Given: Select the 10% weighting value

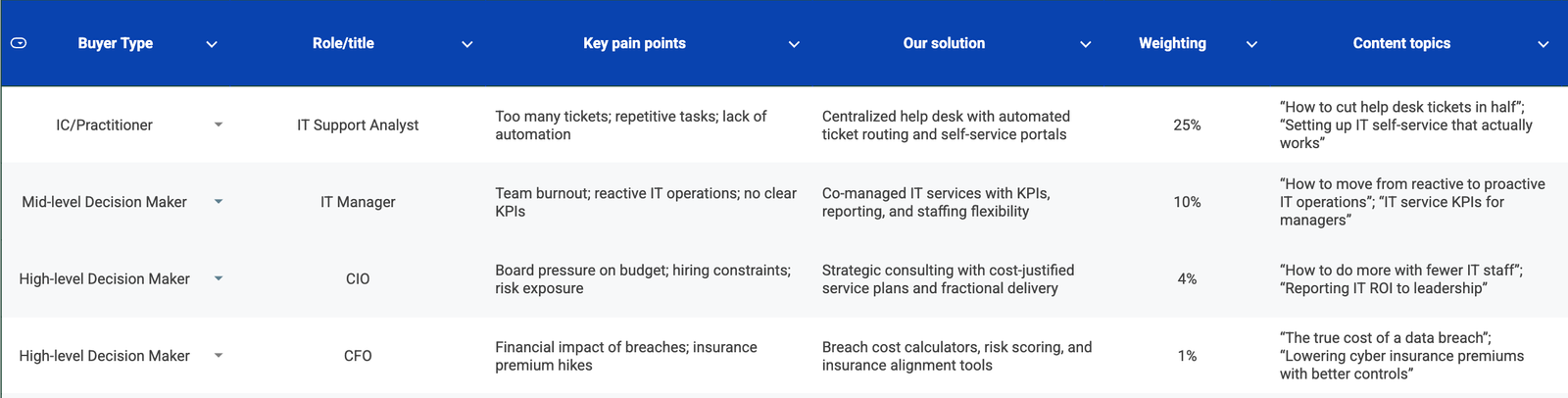Looking at the screenshot, I should point(1187,202).
